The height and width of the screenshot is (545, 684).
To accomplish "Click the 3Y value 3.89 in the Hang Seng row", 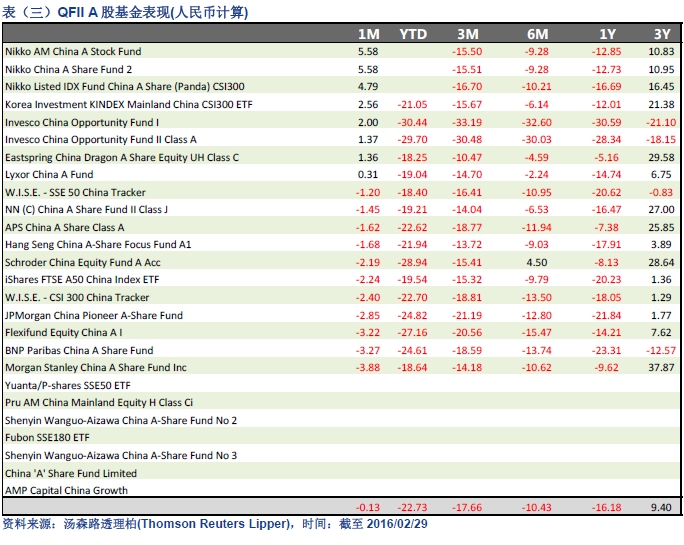I will coord(661,244).
